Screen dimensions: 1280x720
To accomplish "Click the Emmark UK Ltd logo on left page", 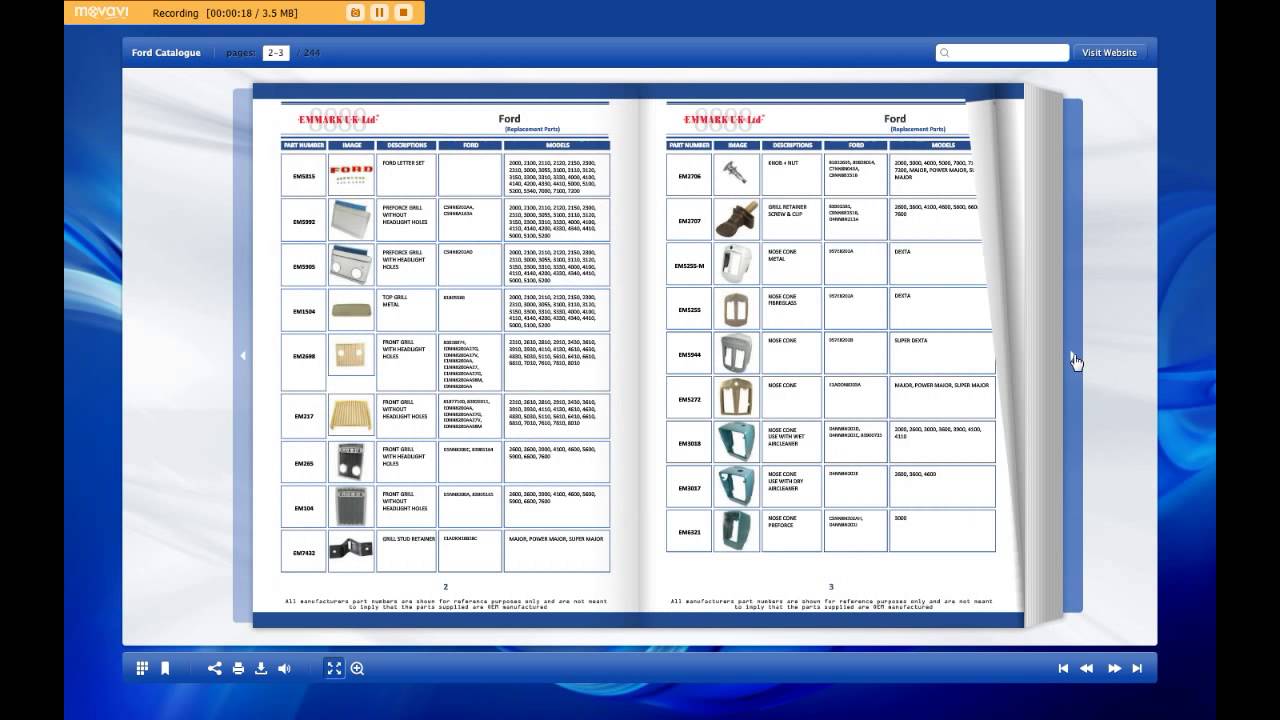I will (x=340, y=119).
